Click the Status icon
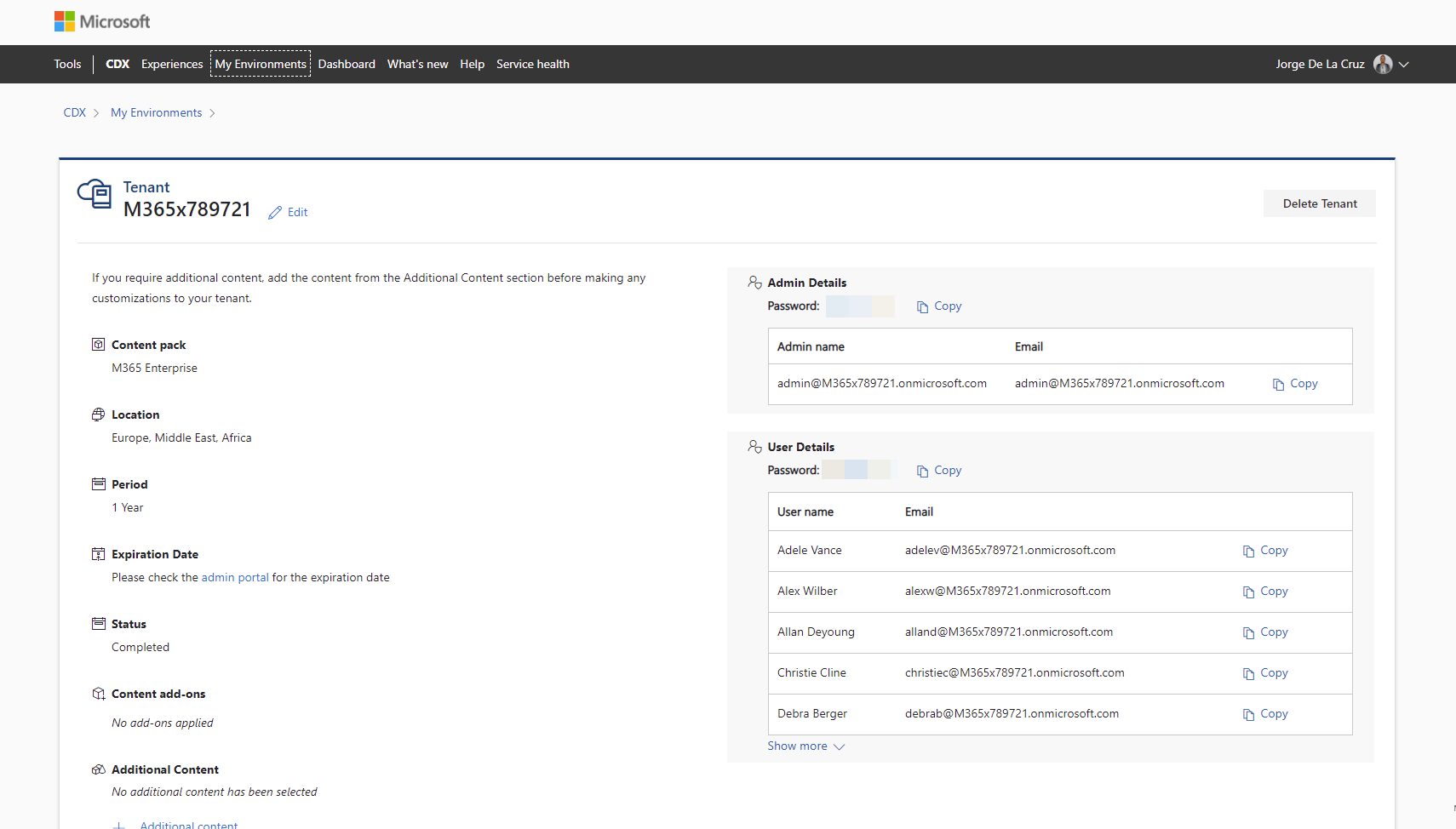The image size is (1456, 829). pos(99,624)
